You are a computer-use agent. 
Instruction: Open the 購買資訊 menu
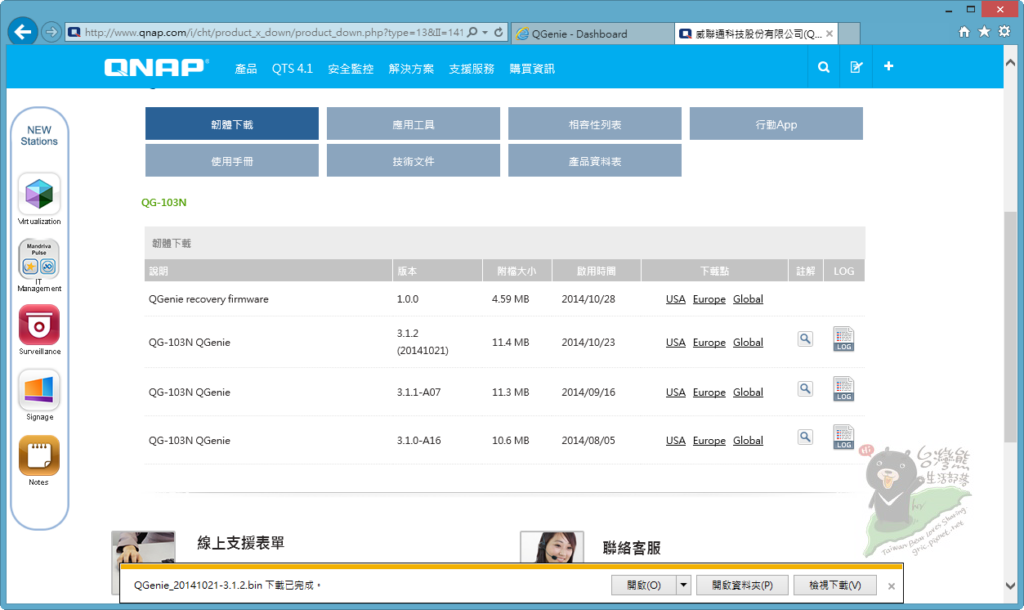pos(532,69)
